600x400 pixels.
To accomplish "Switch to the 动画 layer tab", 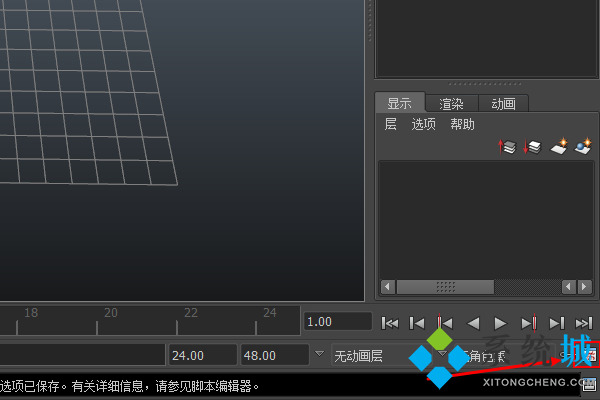I will pos(503,103).
